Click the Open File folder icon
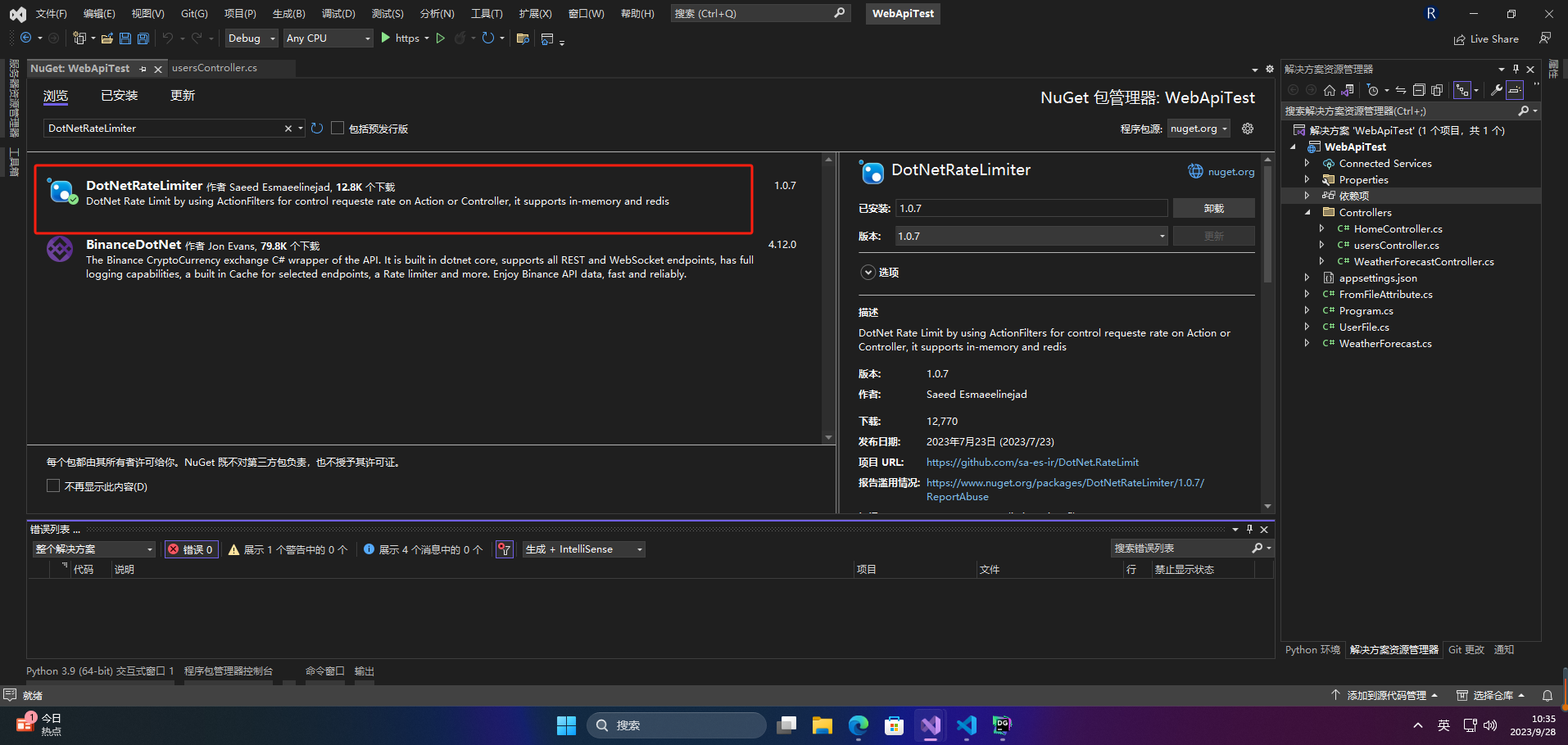Viewport: 1568px width, 745px height. (x=106, y=38)
